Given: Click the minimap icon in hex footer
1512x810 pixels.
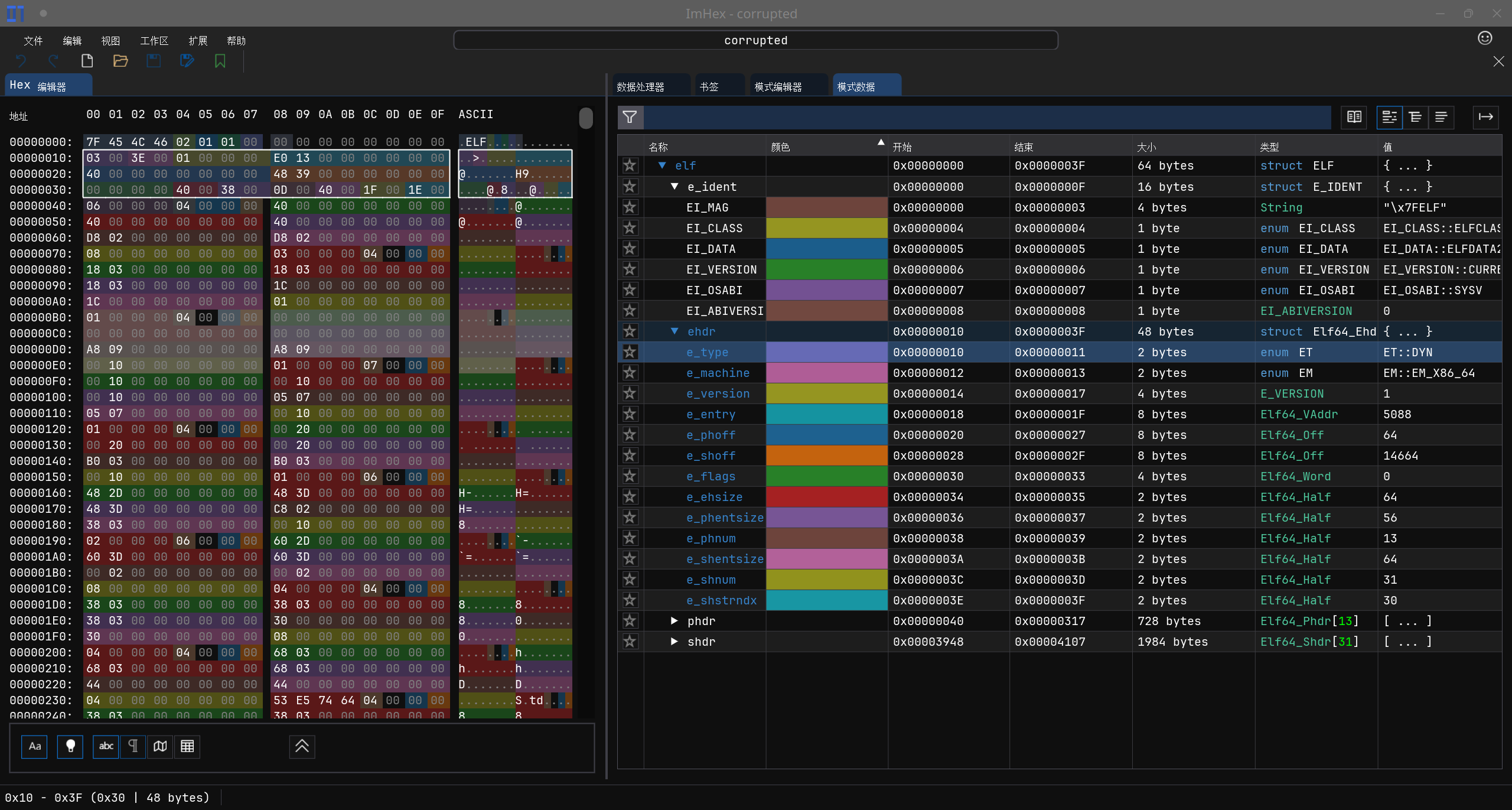Looking at the screenshot, I should coord(160,746).
